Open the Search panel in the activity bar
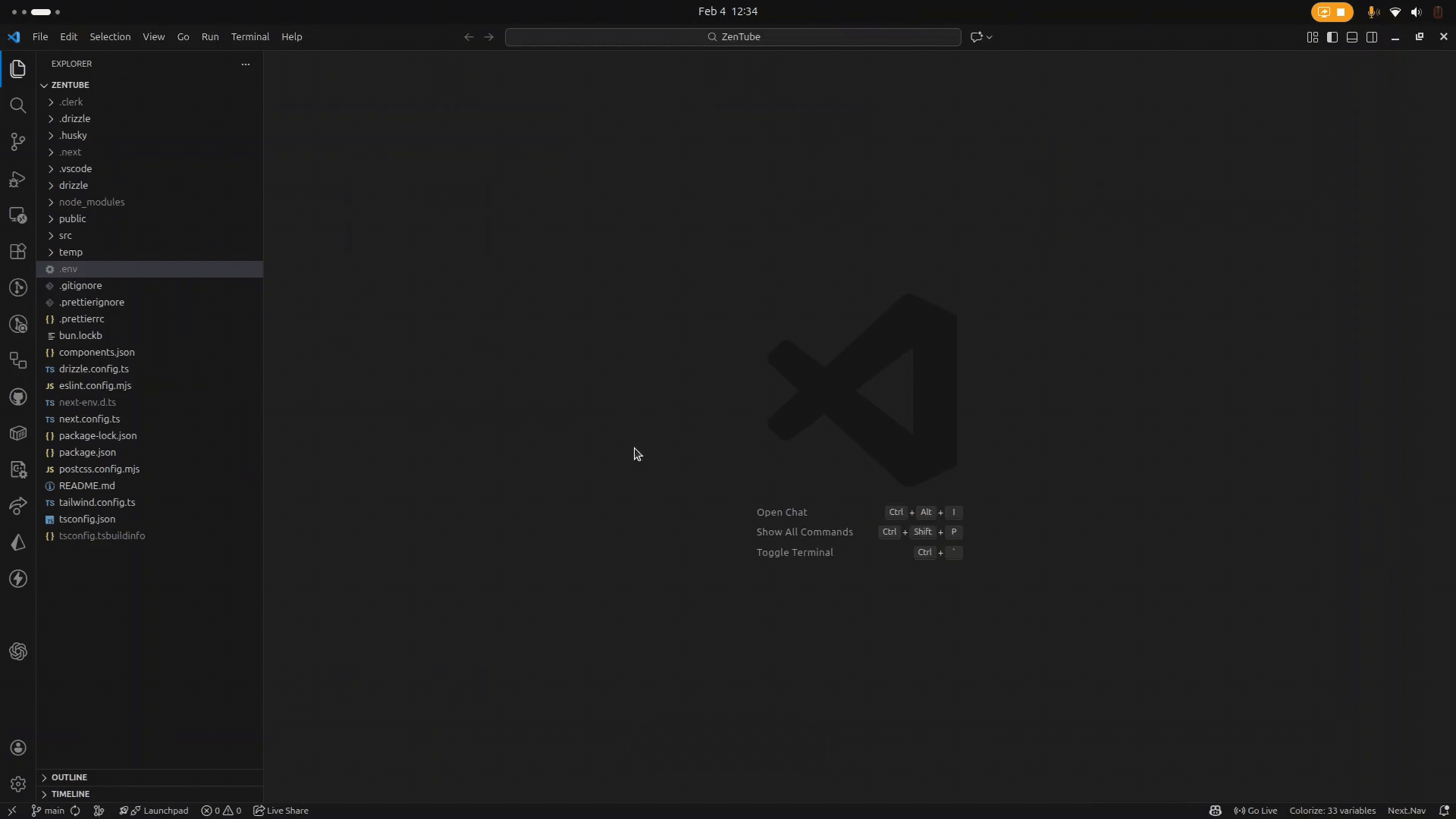Screen dimensions: 1456x819 point(17,105)
